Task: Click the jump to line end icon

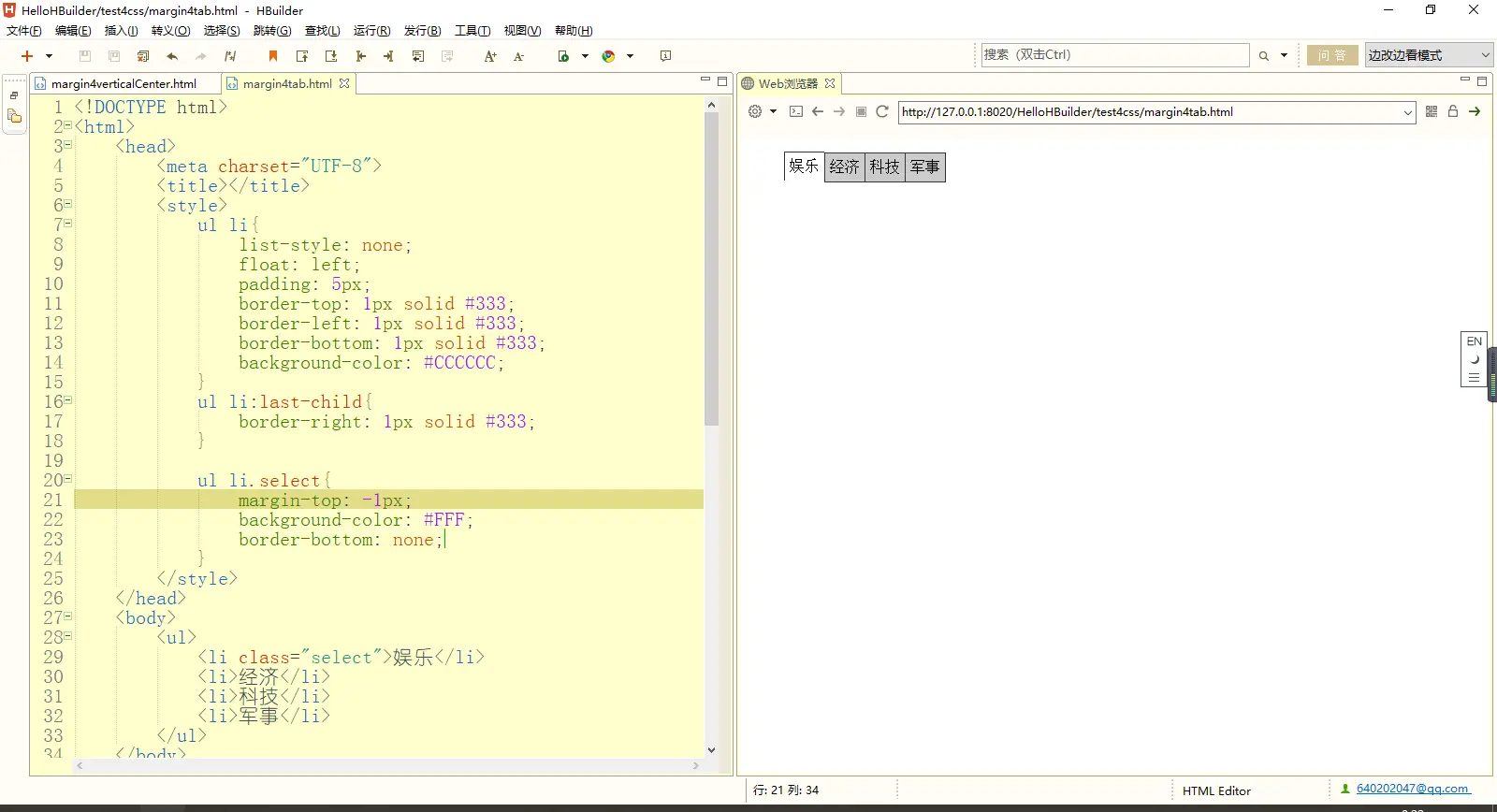Action: tap(389, 56)
